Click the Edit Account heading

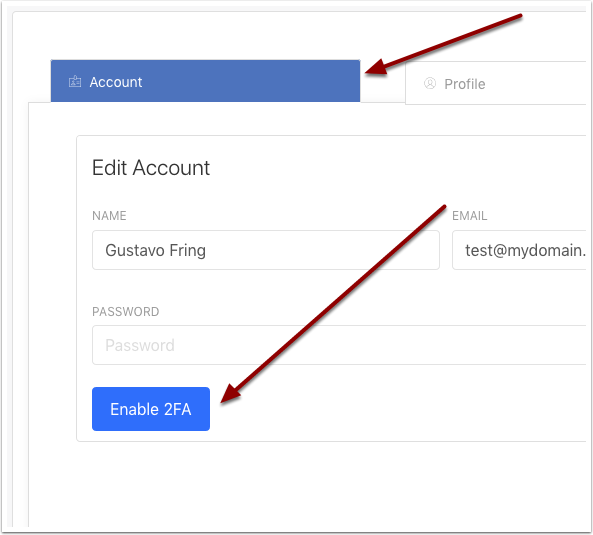[151, 167]
